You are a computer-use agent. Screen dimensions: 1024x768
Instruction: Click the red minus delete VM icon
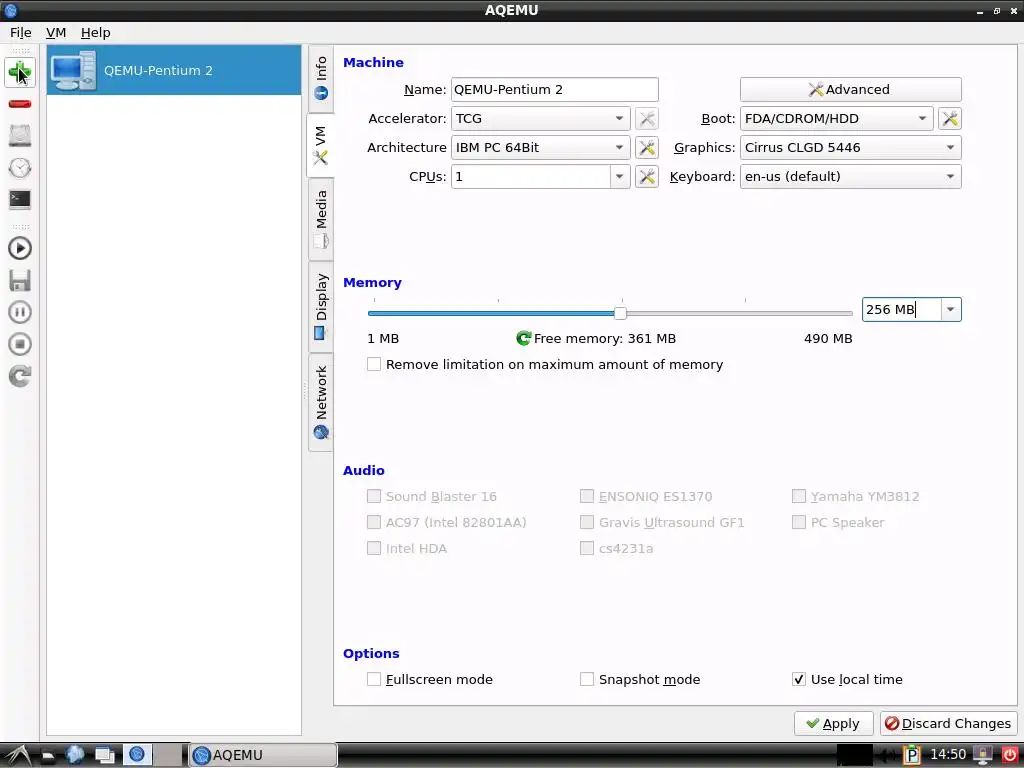(x=20, y=104)
